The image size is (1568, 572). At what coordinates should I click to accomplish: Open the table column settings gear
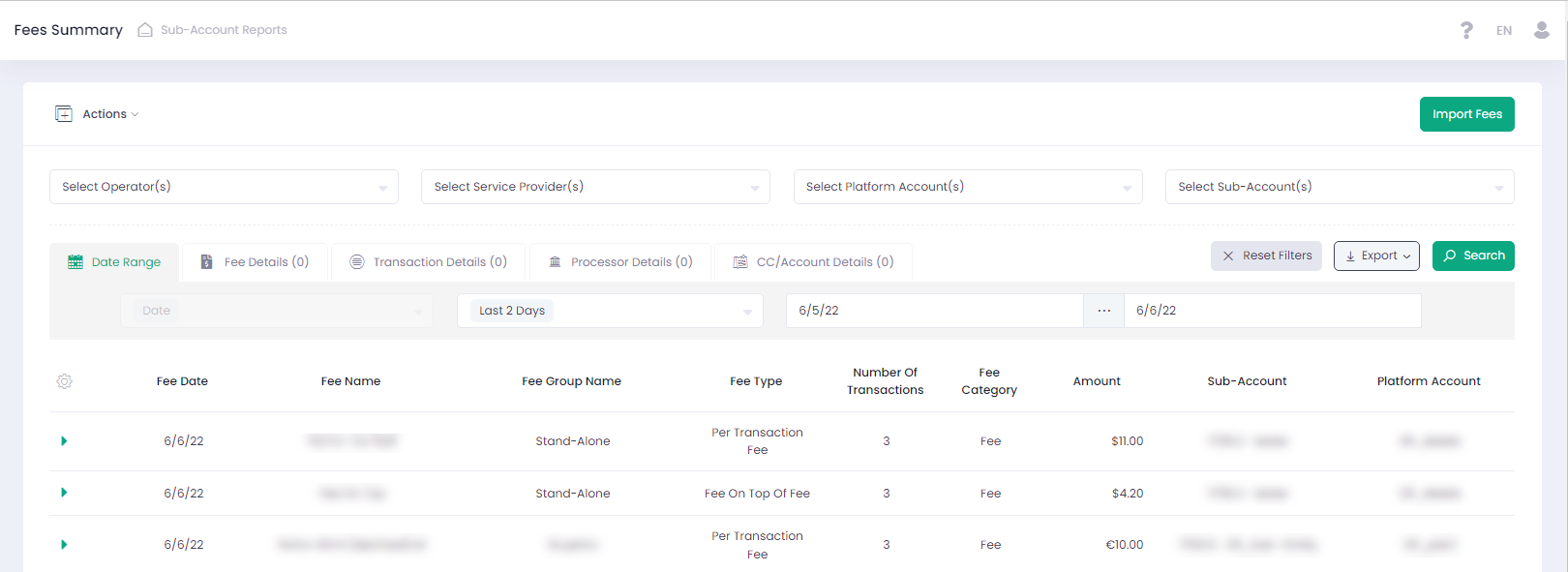pos(65,381)
